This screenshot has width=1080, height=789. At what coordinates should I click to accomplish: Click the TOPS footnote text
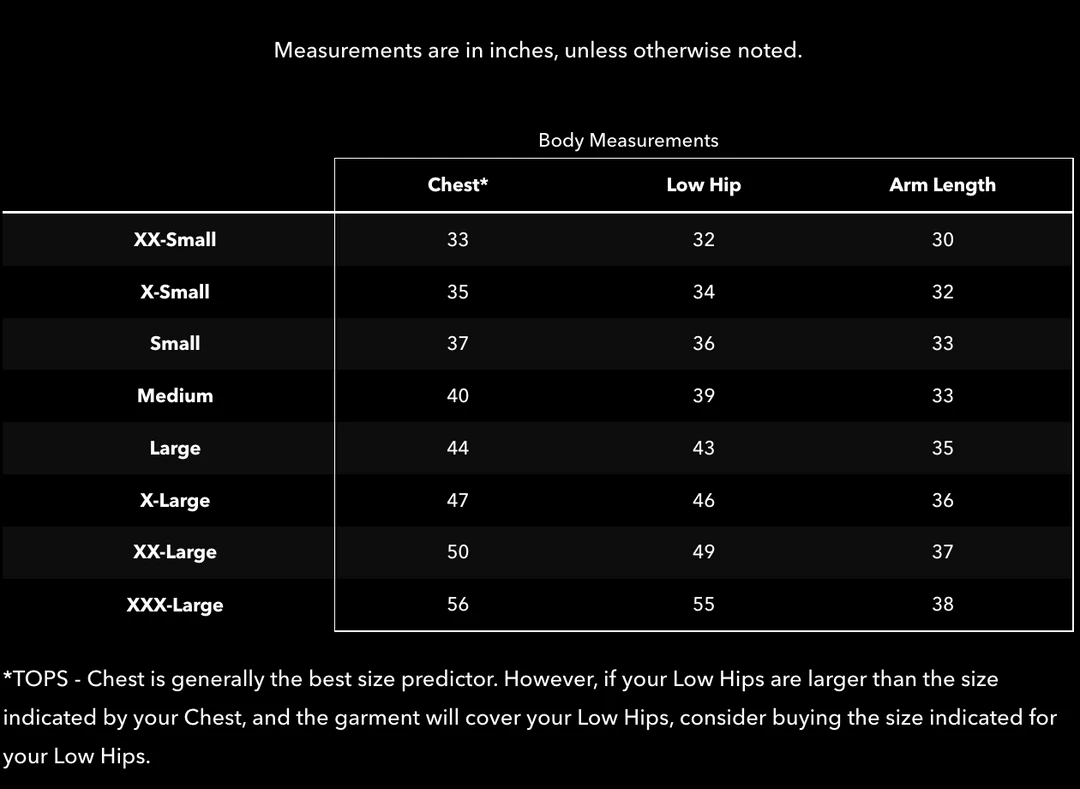click(x=529, y=717)
